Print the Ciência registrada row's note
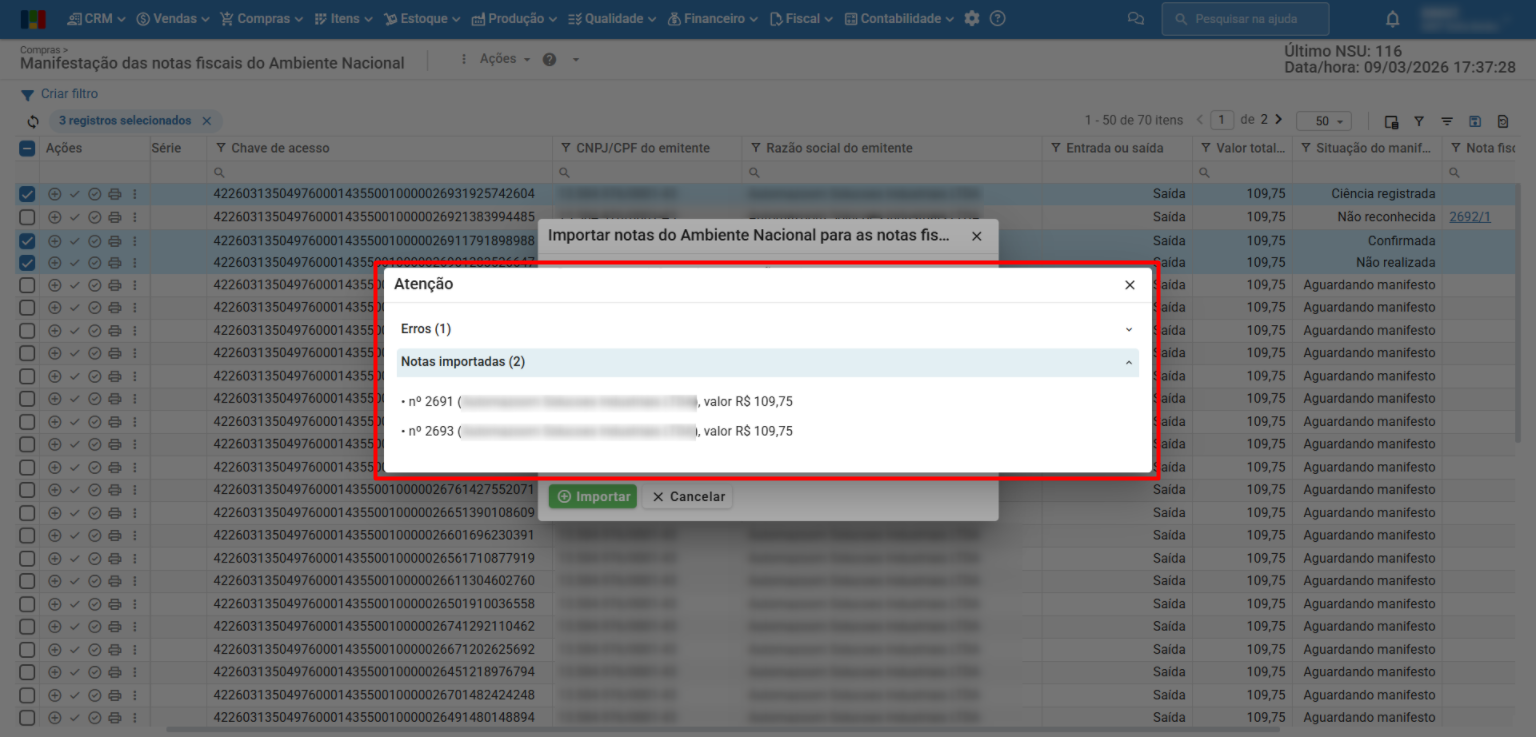 [114, 194]
